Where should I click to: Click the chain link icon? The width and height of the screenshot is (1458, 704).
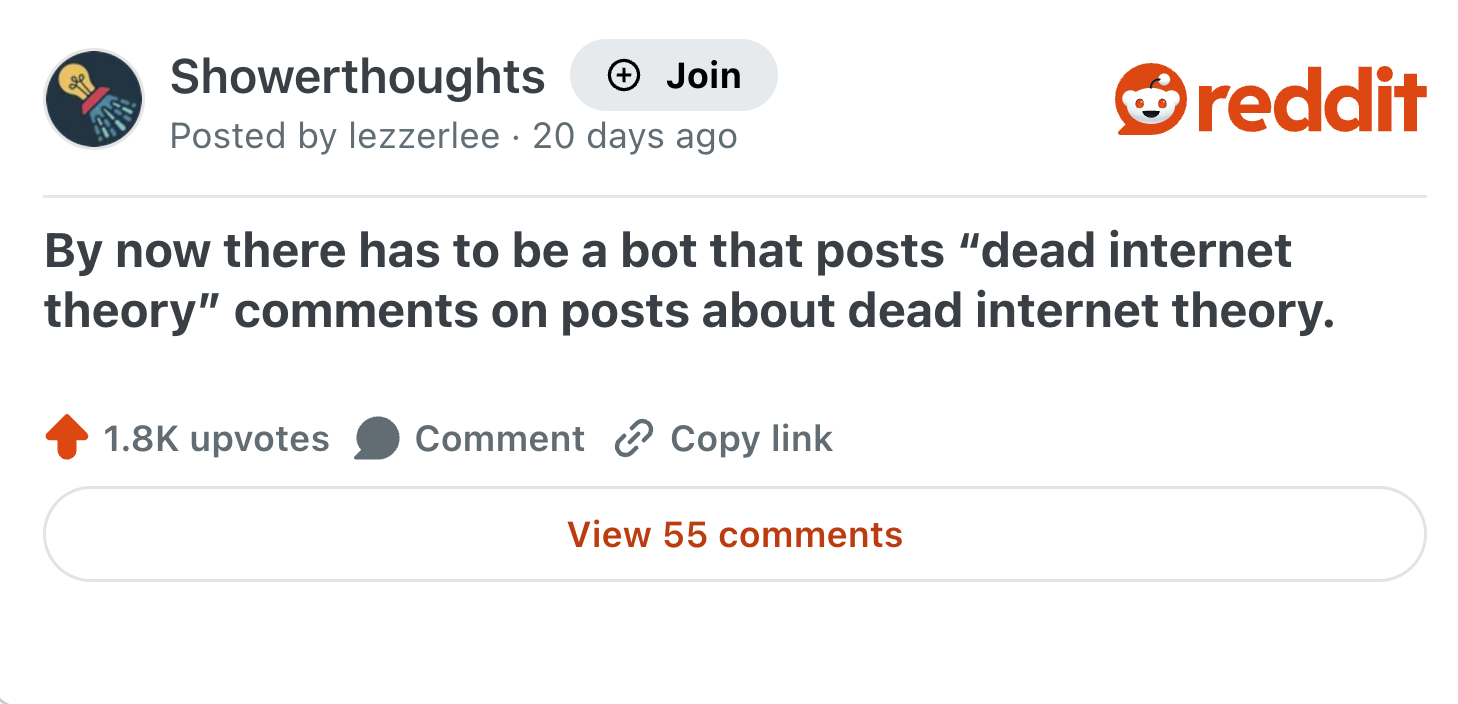click(x=633, y=439)
